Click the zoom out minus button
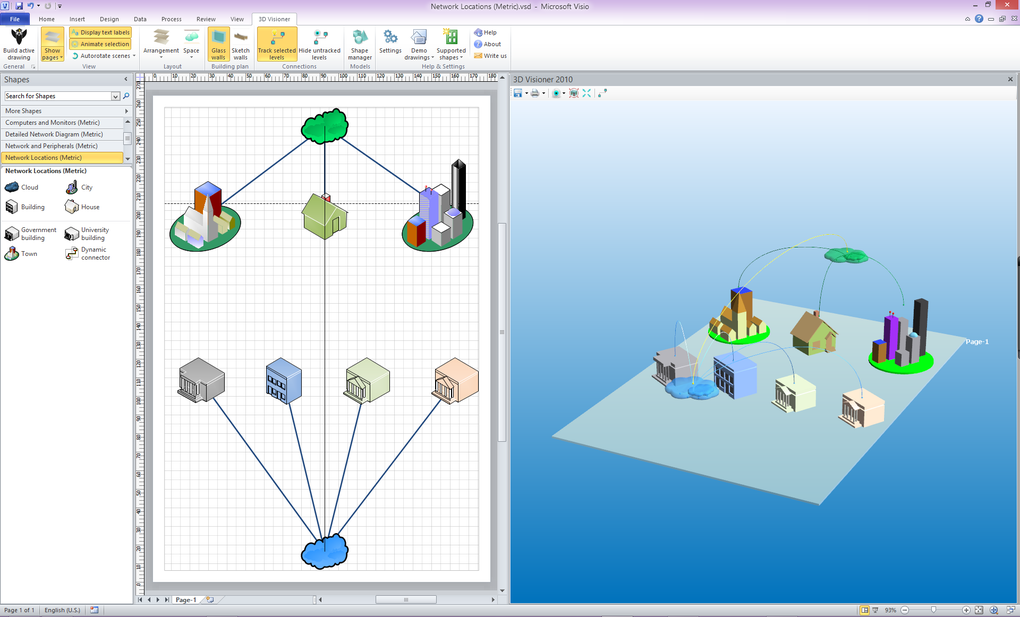Image resolution: width=1020 pixels, height=617 pixels. (904, 610)
